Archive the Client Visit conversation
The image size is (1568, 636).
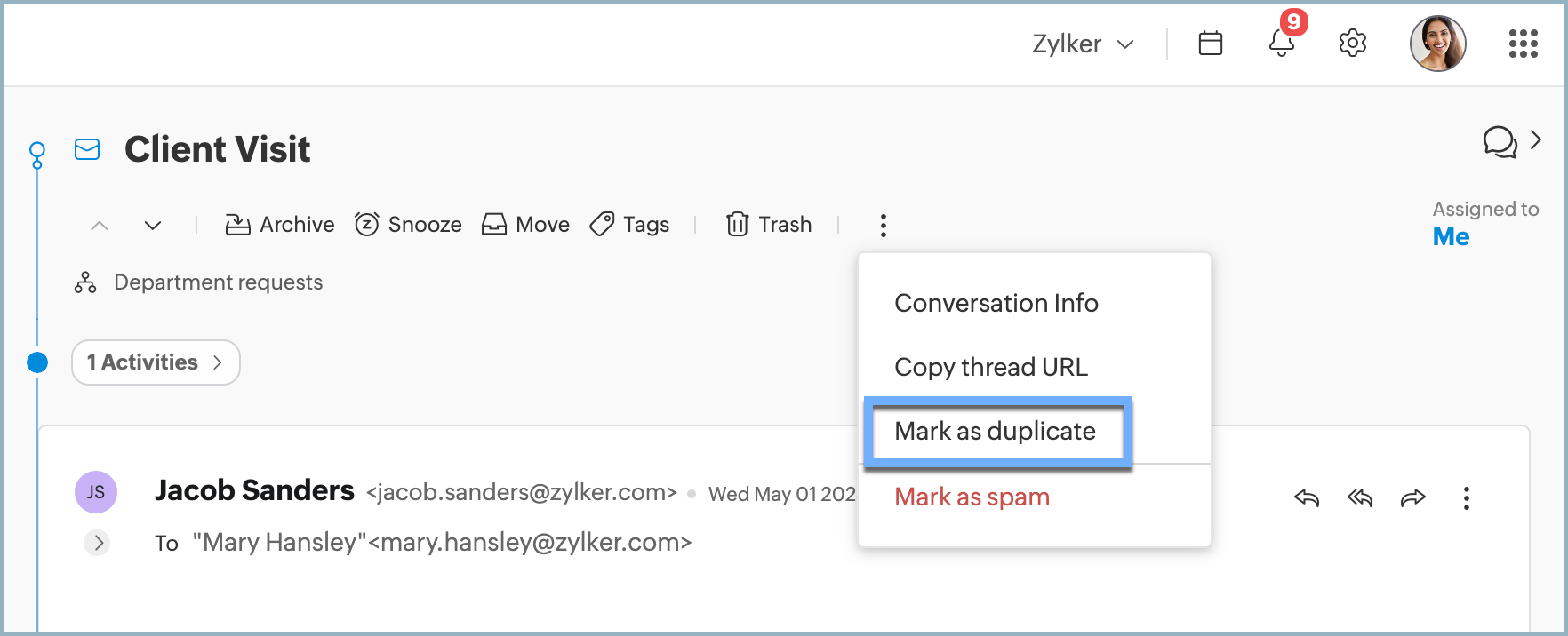coord(279,225)
